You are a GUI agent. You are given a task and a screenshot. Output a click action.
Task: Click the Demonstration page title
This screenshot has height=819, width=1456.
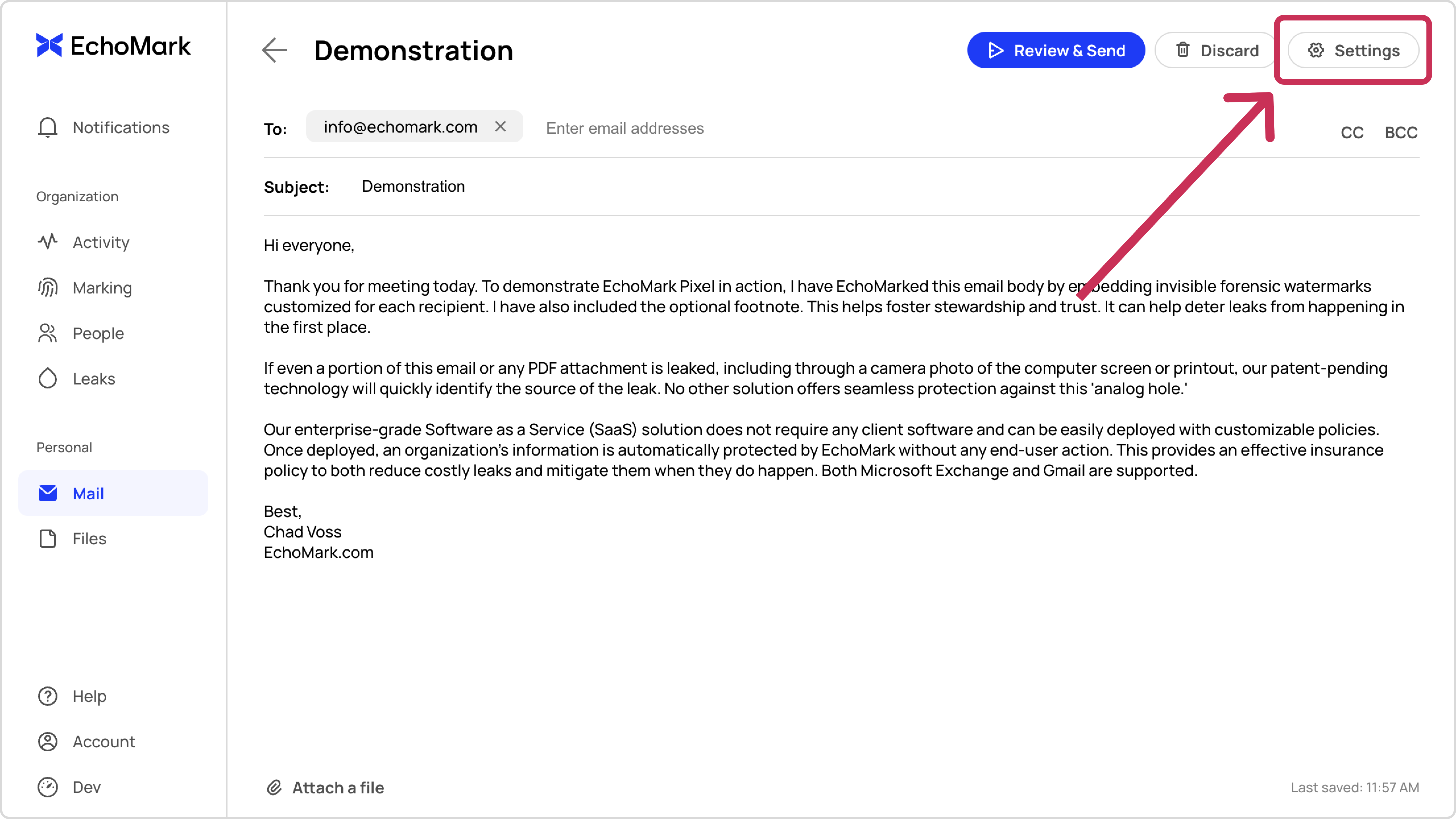tap(414, 50)
